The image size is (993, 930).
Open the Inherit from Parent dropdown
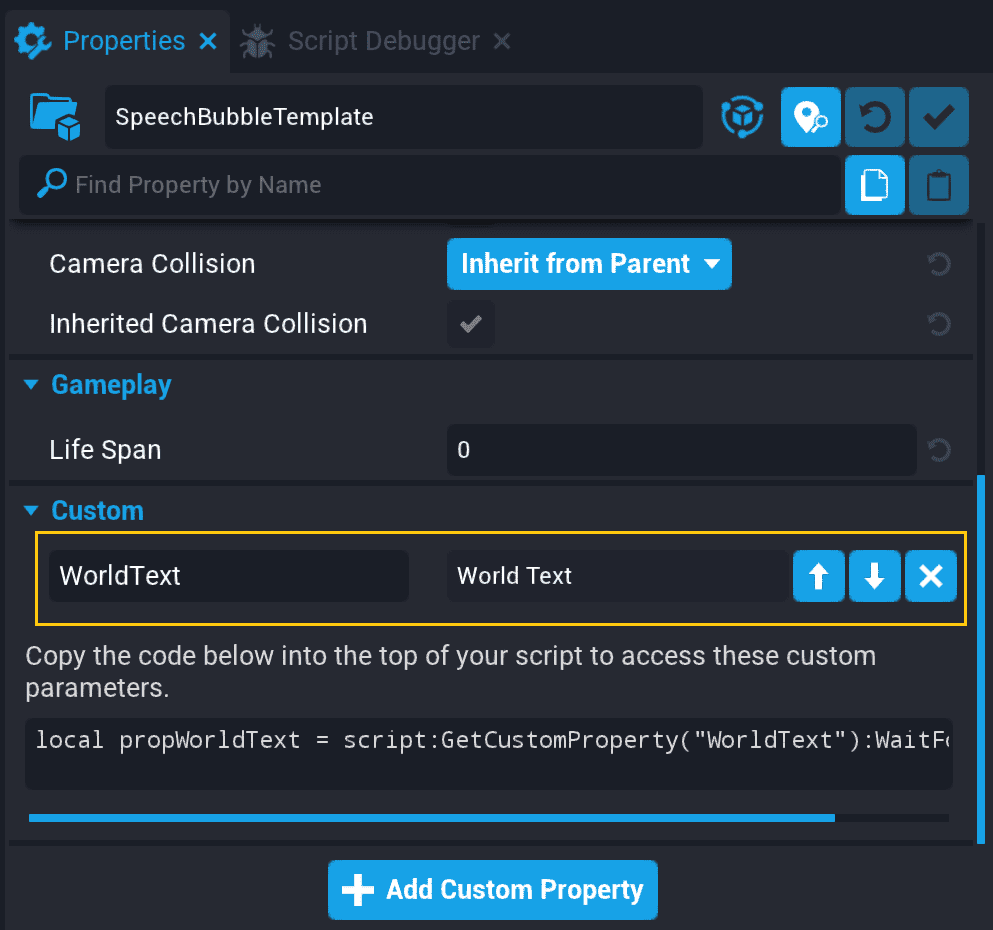(589, 264)
